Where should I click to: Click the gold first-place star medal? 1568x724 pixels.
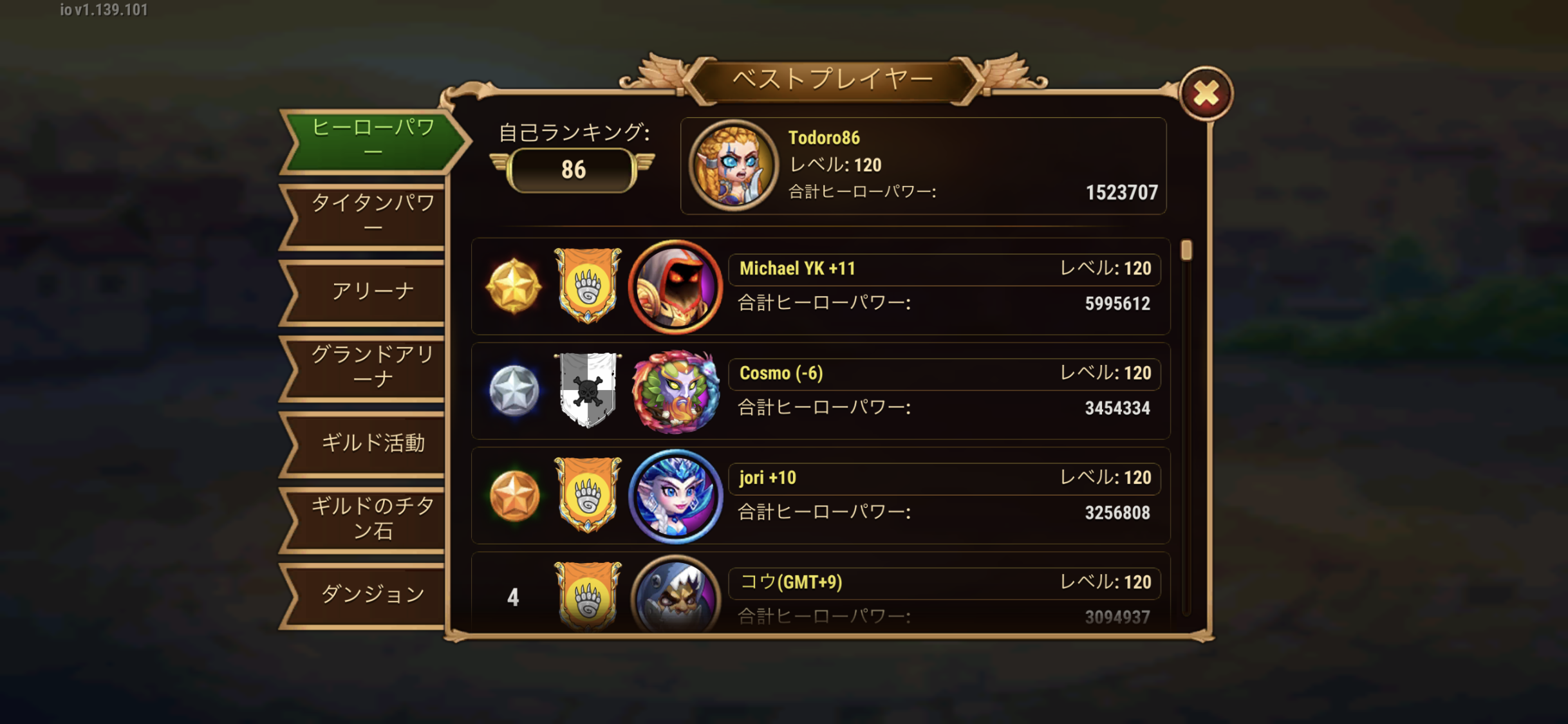513,286
